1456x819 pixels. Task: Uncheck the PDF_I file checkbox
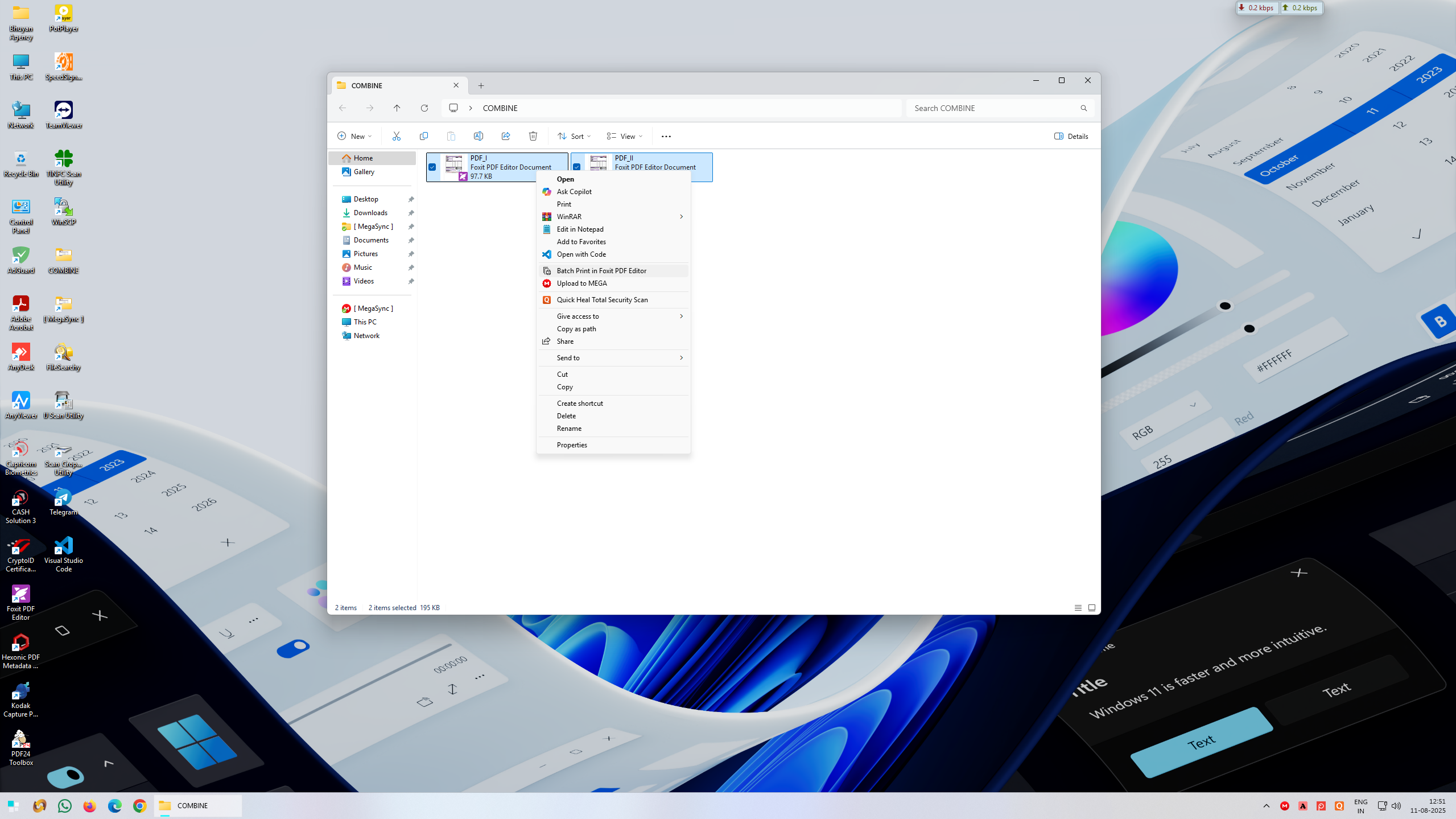[x=432, y=167]
